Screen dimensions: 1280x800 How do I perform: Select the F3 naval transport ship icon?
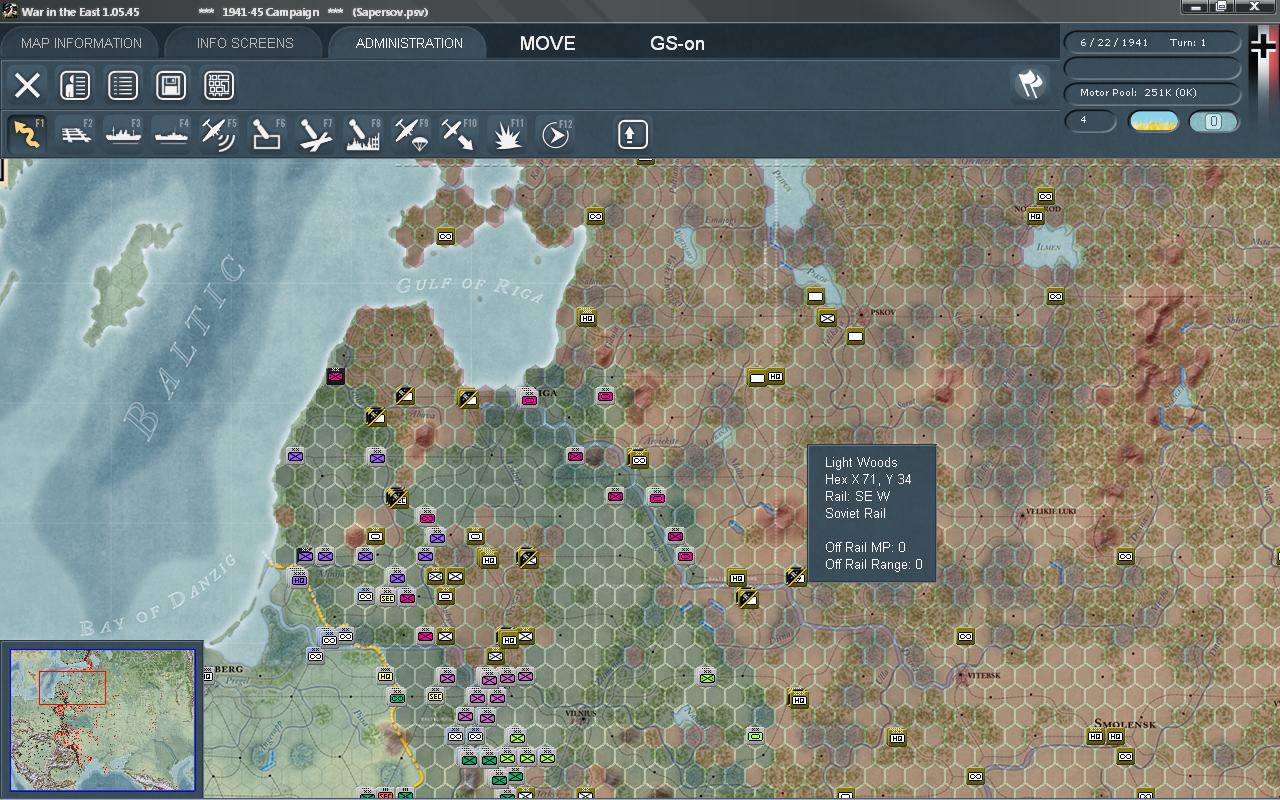tap(123, 134)
